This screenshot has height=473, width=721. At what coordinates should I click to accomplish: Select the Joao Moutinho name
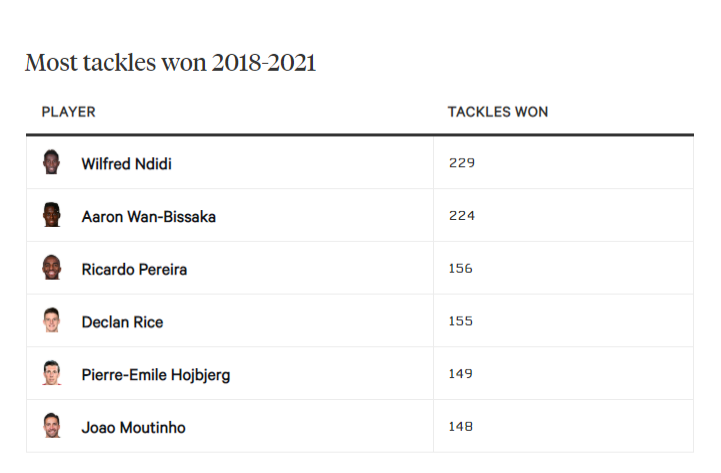[133, 428]
